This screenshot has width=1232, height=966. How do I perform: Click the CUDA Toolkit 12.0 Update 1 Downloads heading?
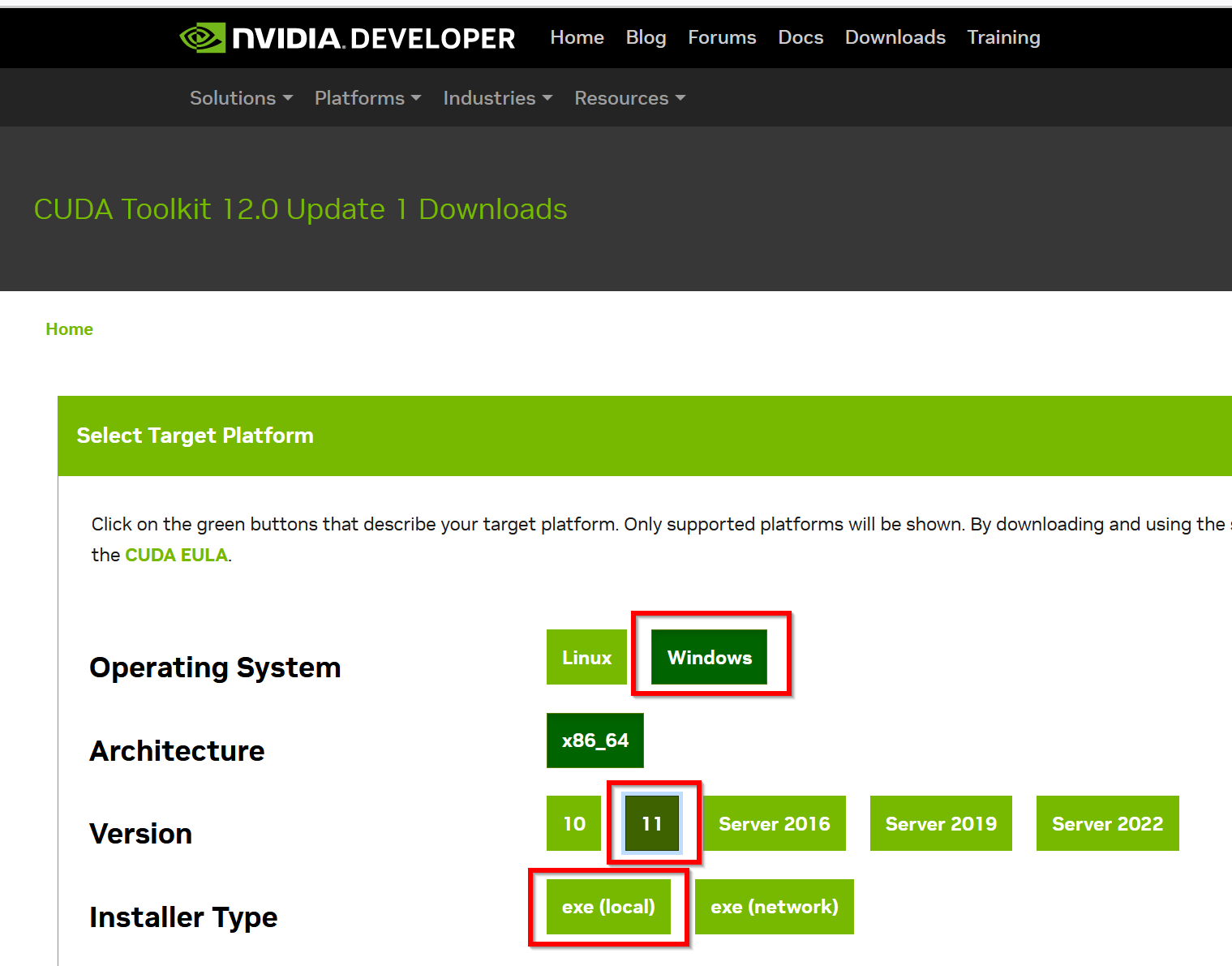tap(300, 209)
